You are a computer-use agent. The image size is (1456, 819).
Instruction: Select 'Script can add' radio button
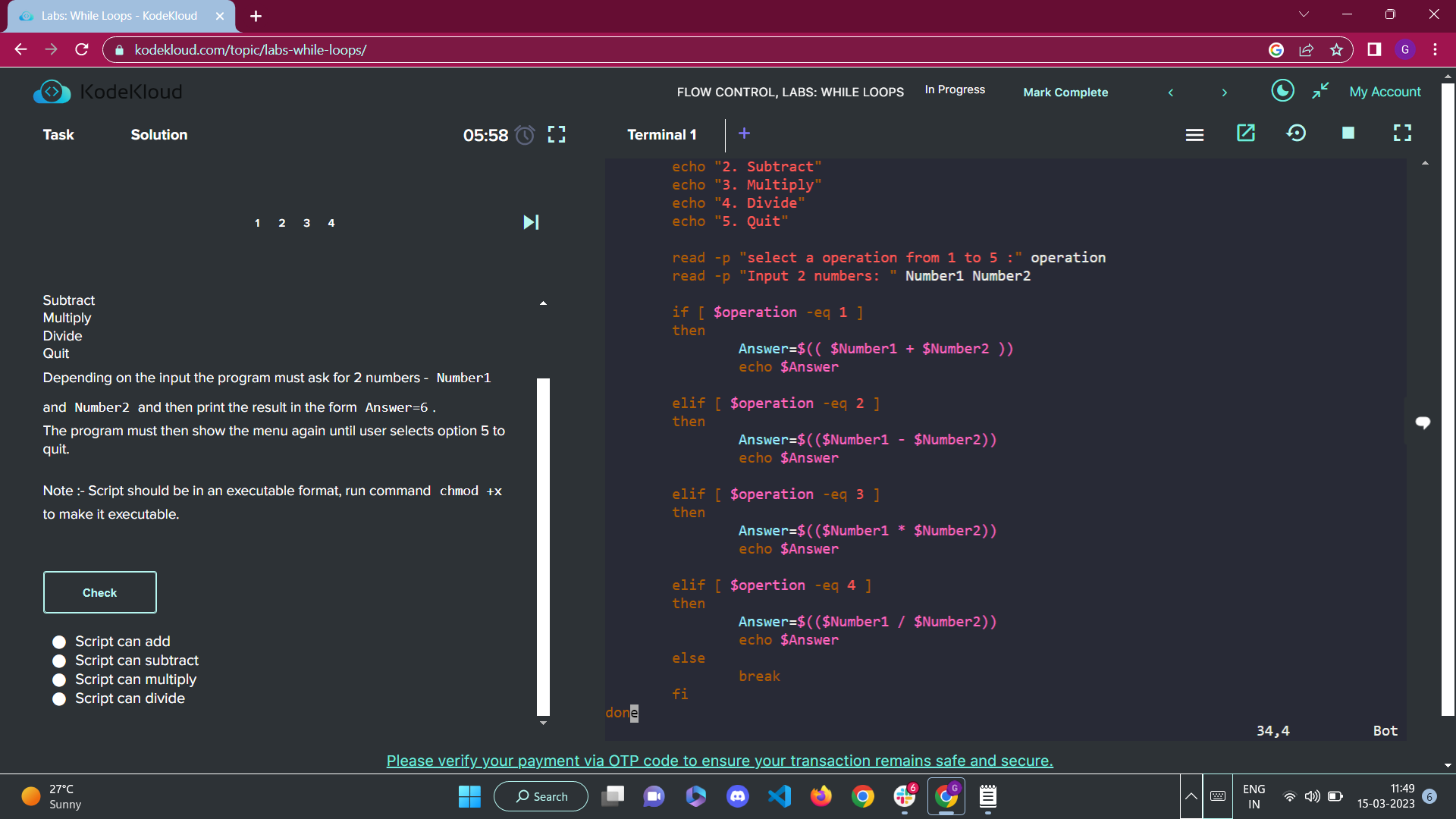(x=59, y=642)
